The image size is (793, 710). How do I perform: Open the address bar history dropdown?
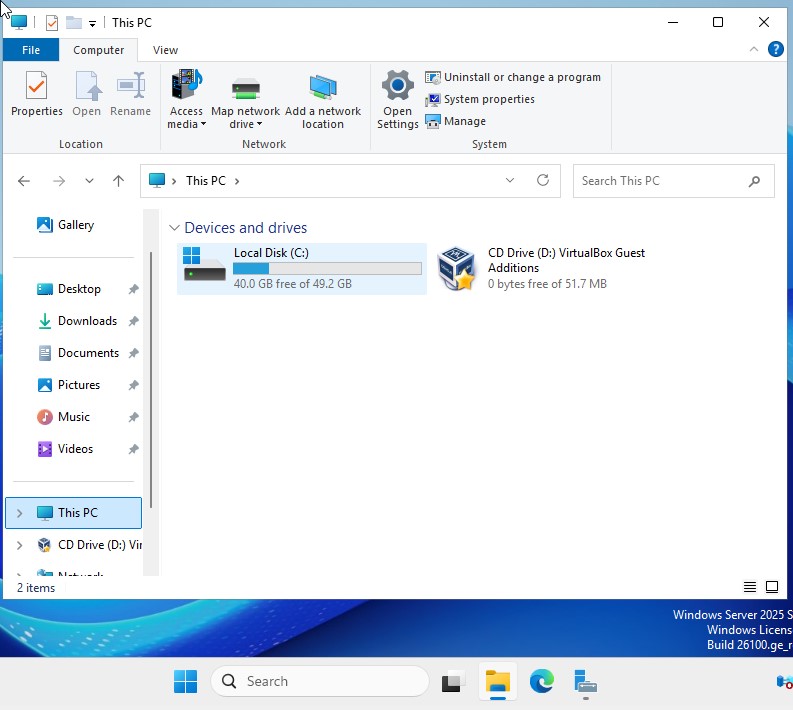click(510, 181)
